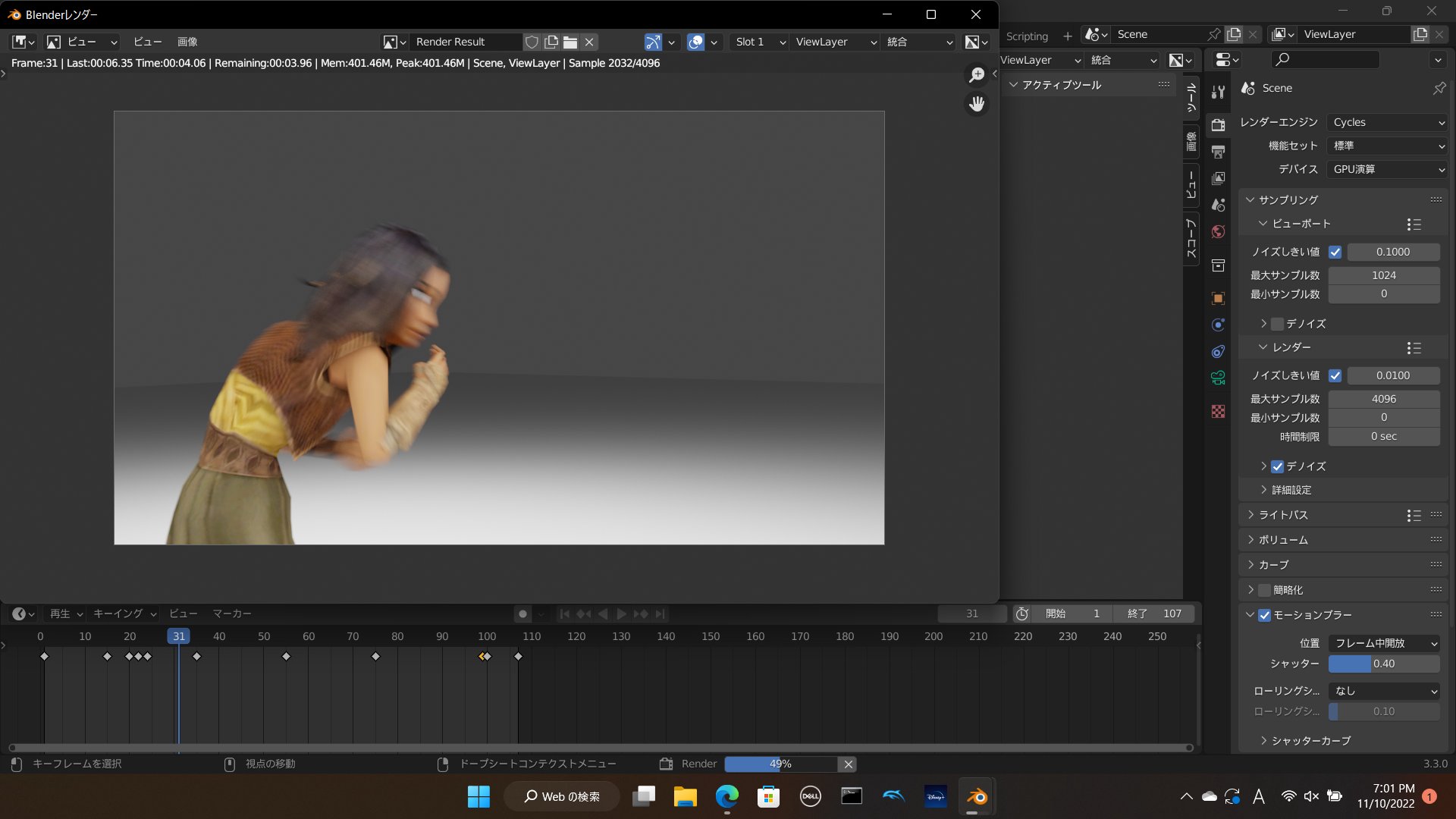Open the Object properties tab

[1219, 298]
